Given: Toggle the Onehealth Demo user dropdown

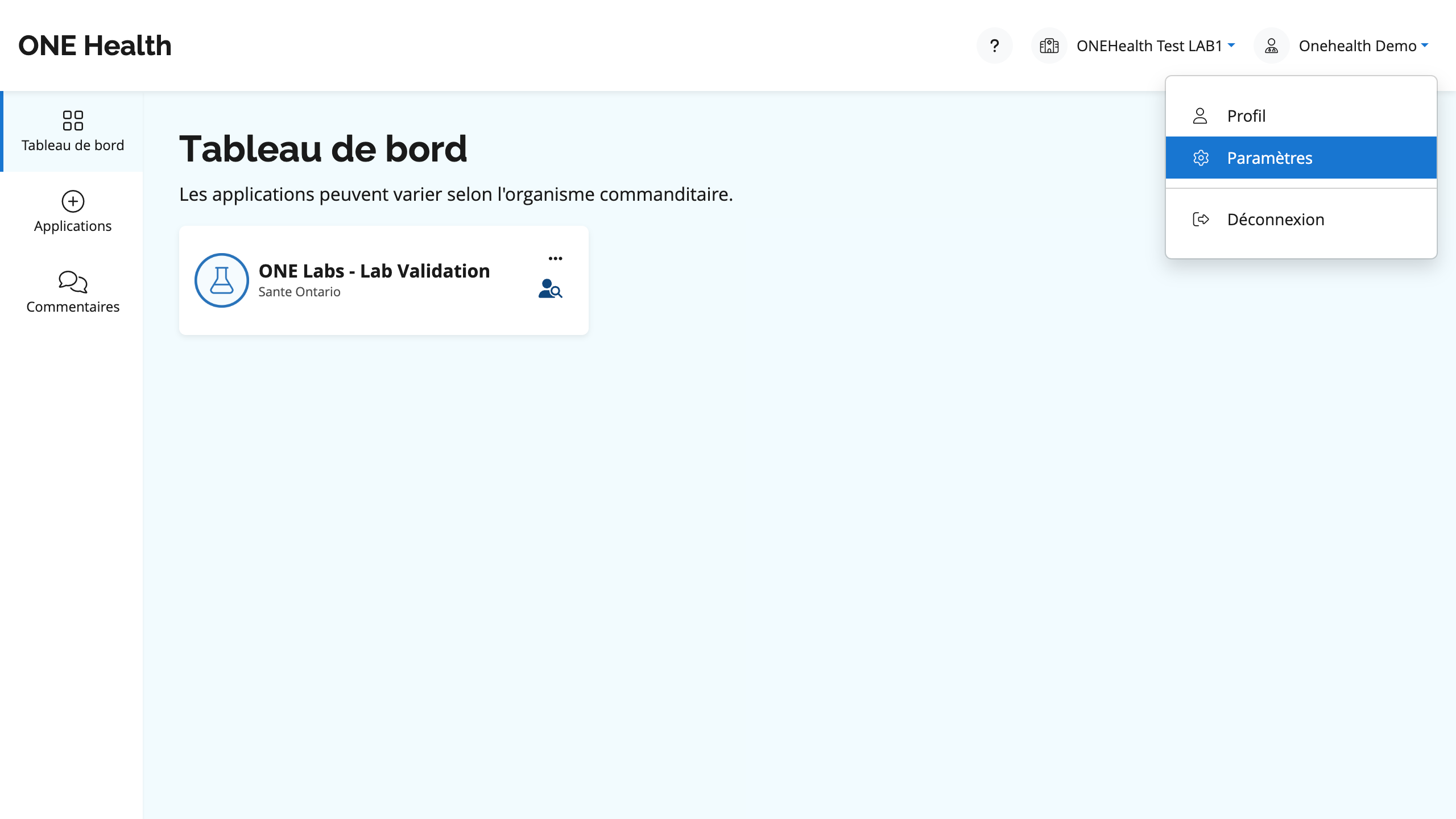Looking at the screenshot, I should pyautogui.click(x=1363, y=45).
